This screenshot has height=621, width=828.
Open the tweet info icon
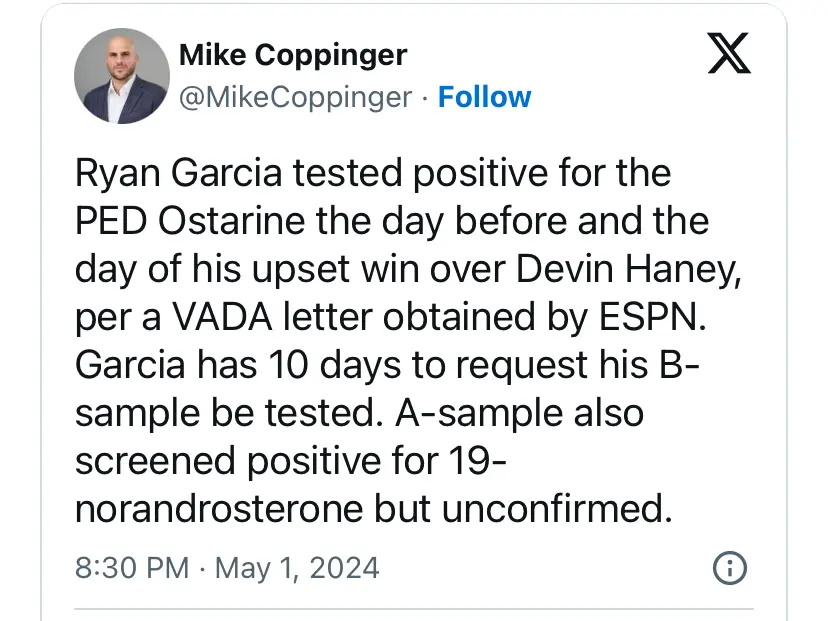pyautogui.click(x=729, y=568)
